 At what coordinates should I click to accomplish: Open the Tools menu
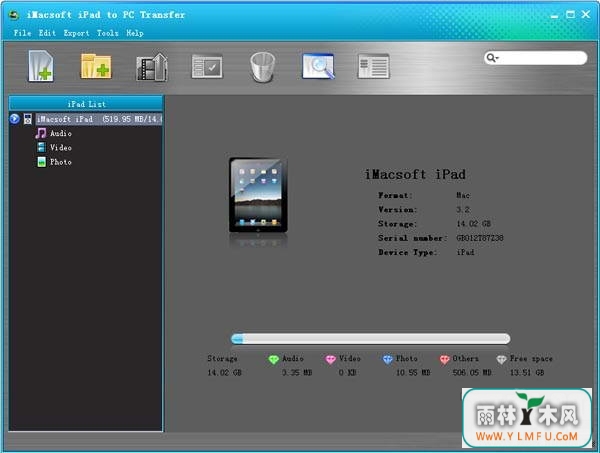(x=108, y=33)
